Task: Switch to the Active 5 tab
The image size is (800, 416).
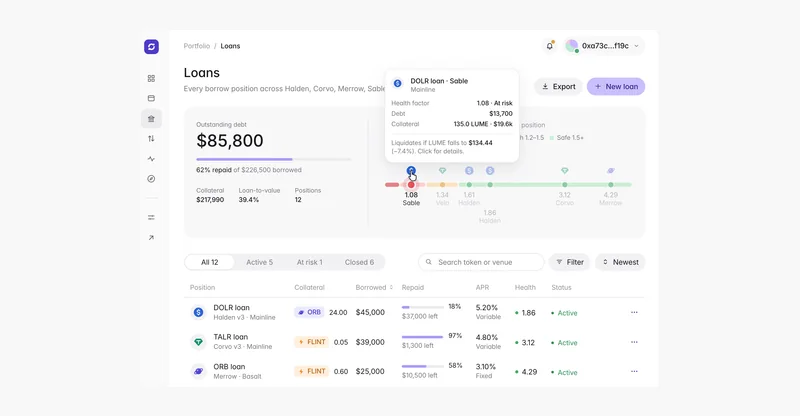Action: (x=260, y=262)
